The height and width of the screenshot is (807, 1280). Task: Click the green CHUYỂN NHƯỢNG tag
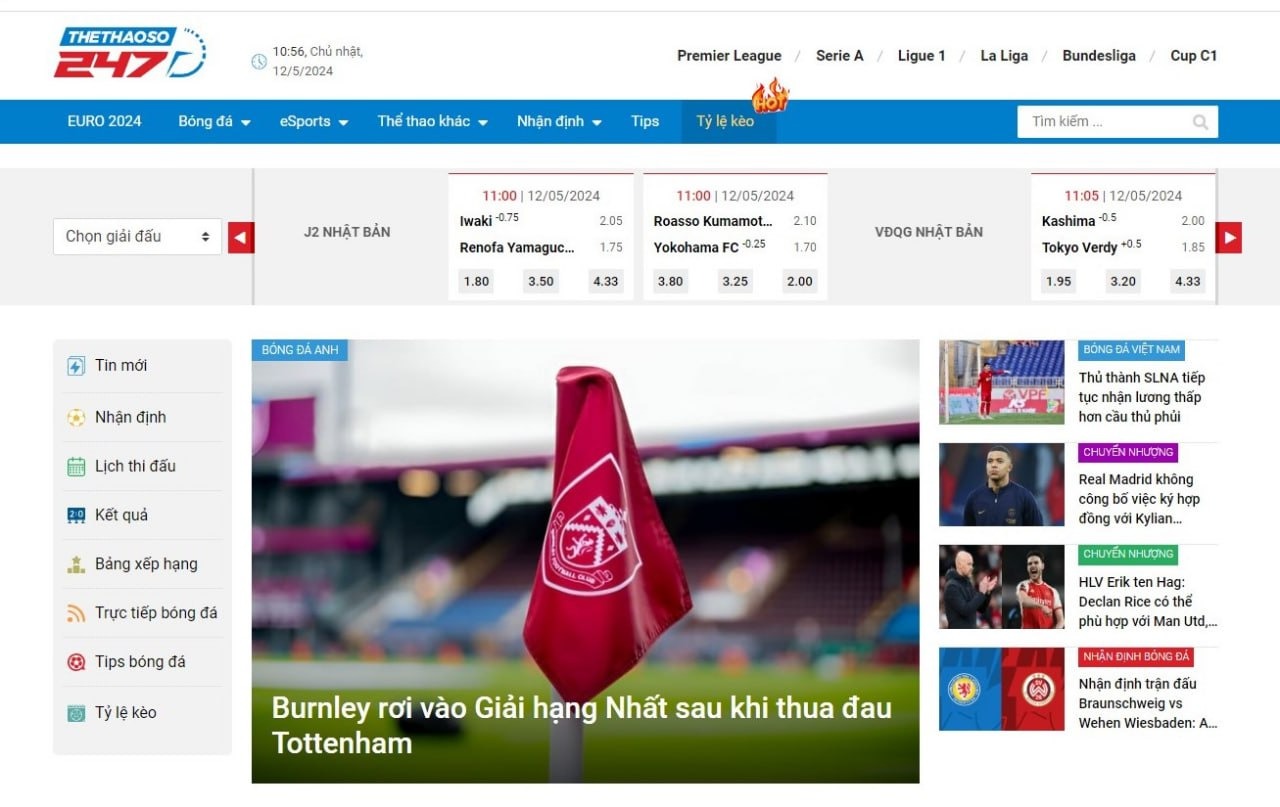tap(1128, 554)
